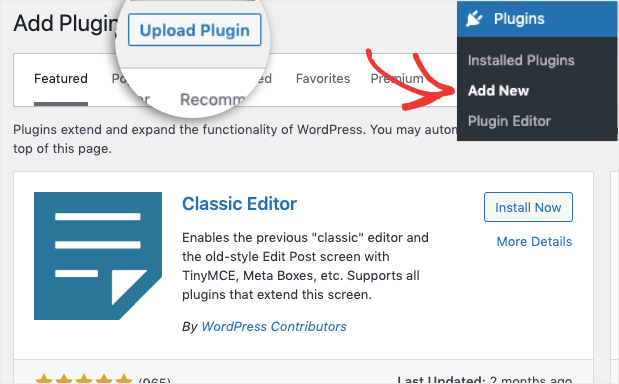
Task: Click the Classic Editor description text
Action: 305,266
